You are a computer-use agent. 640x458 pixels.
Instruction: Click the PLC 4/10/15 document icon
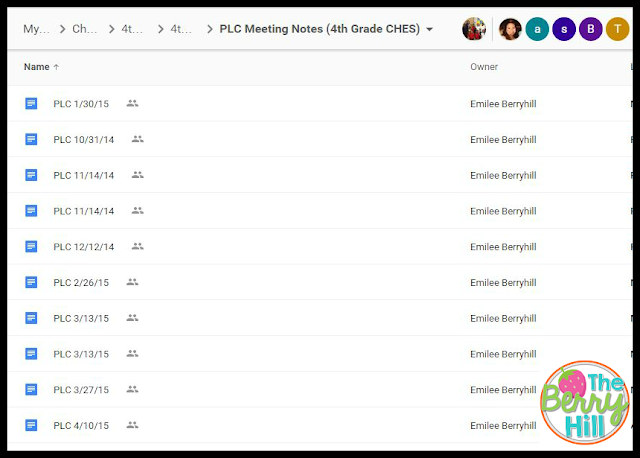[x=31, y=425]
